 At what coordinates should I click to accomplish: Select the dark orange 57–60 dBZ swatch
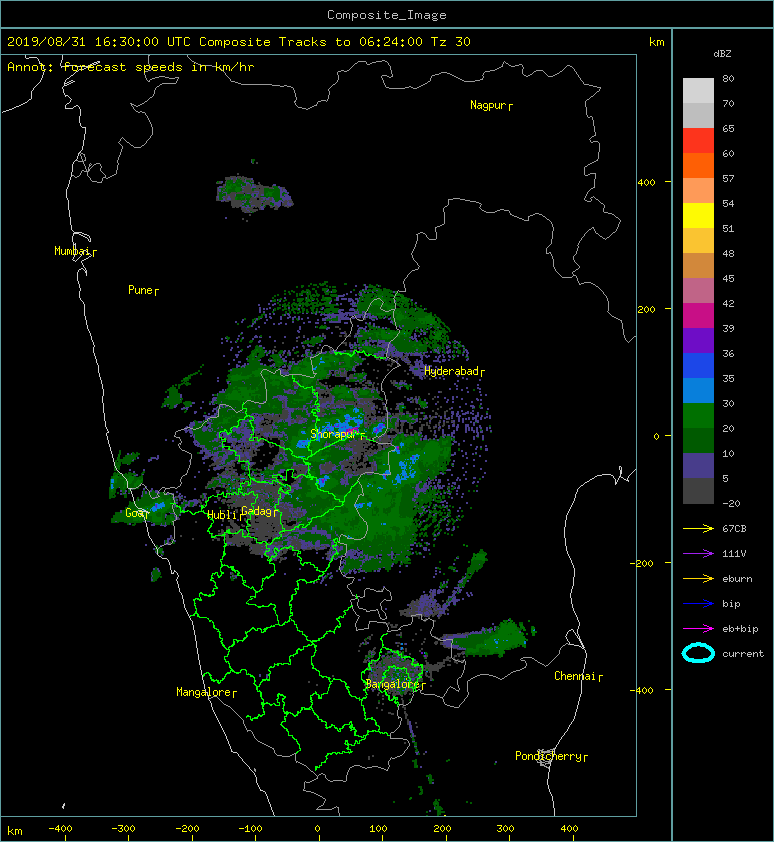[698, 165]
